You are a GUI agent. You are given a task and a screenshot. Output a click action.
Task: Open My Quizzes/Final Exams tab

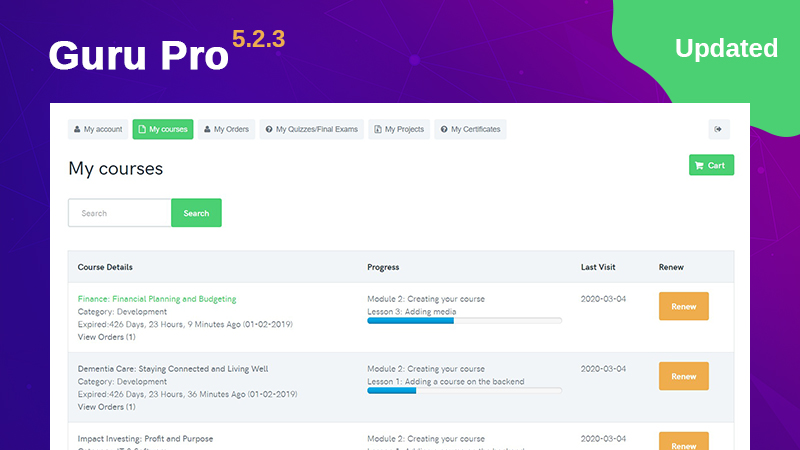[311, 129]
